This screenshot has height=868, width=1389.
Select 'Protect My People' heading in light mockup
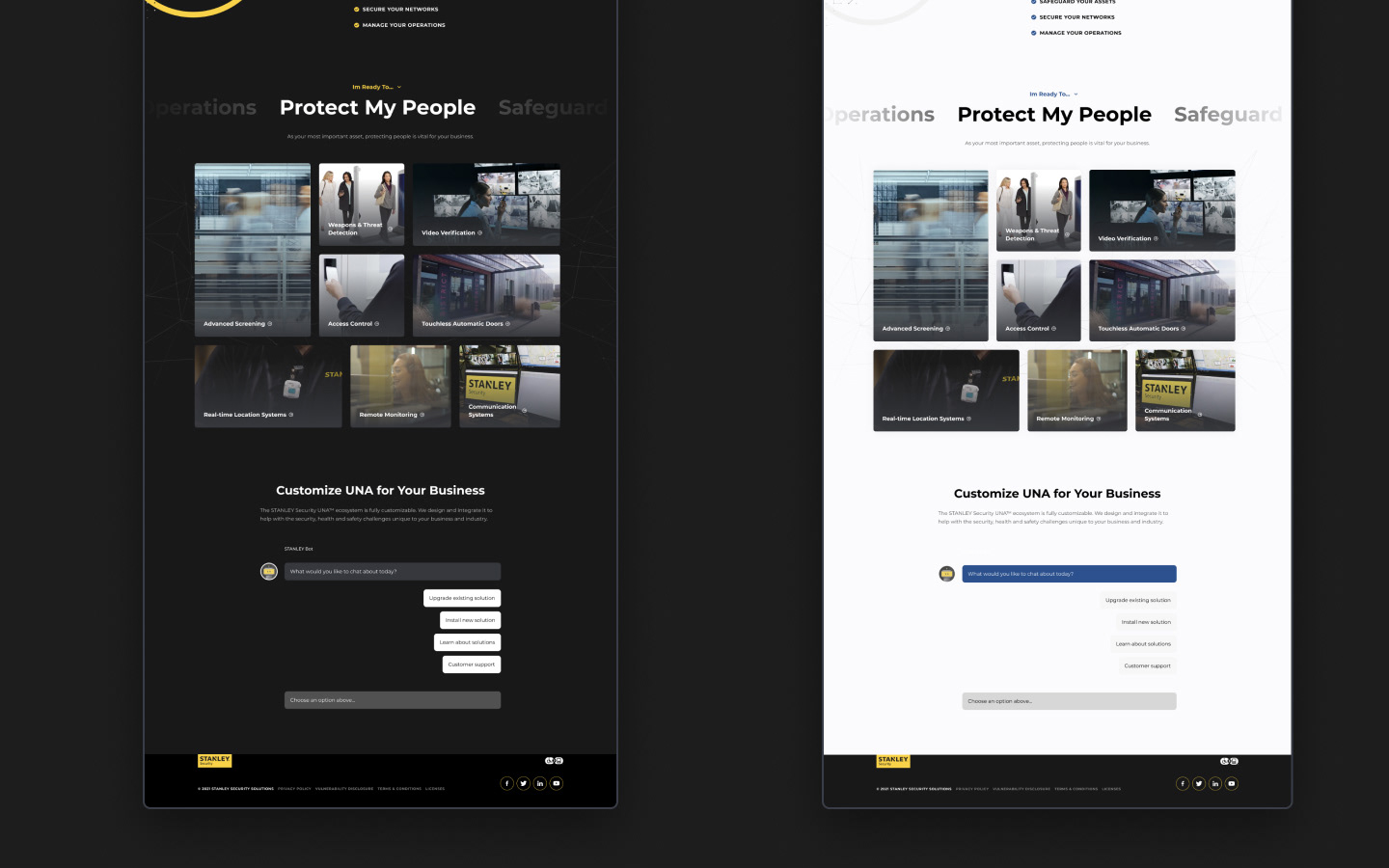click(1054, 114)
